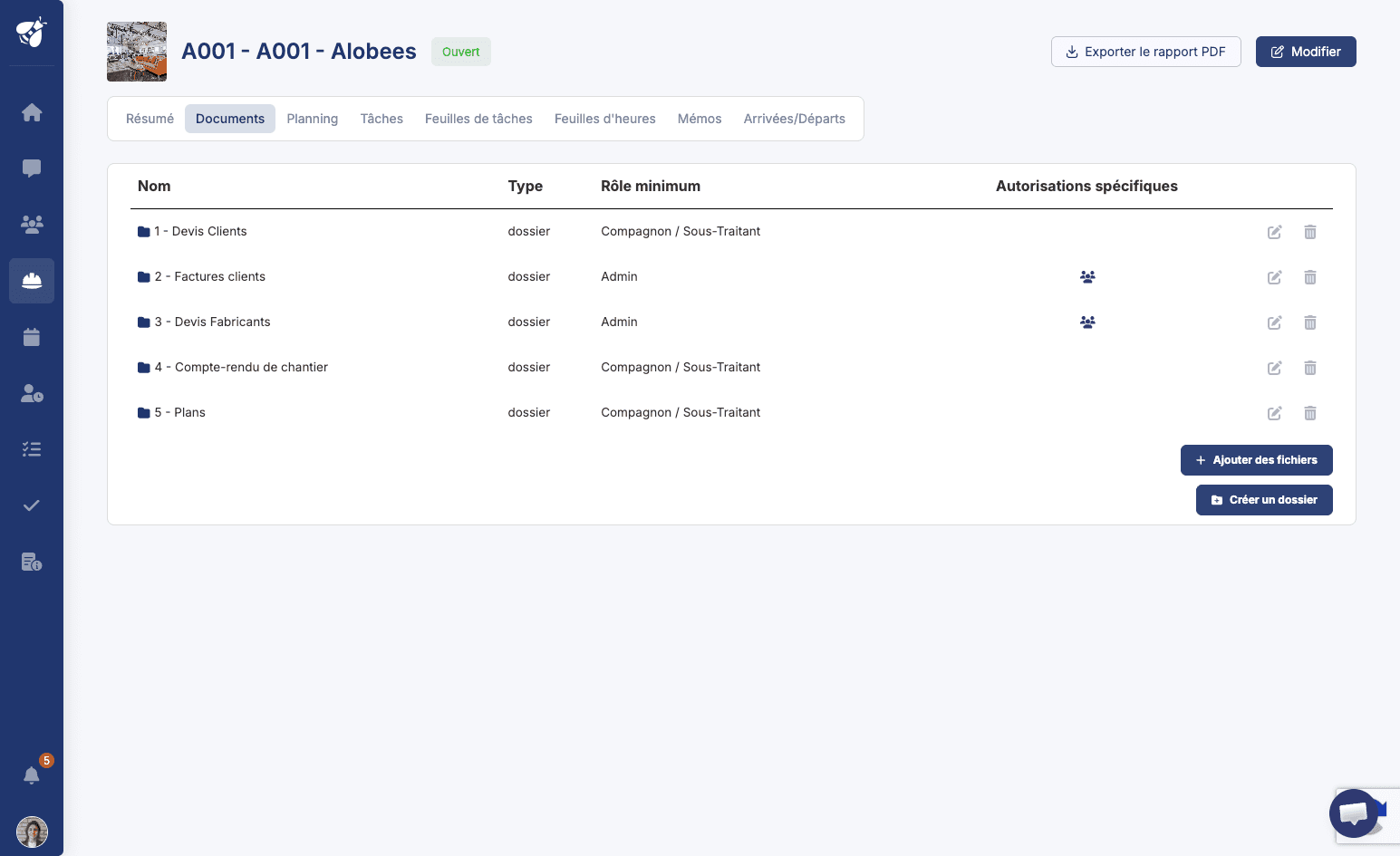Click Ajouter des fichiers button
The height and width of the screenshot is (856, 1400).
pyautogui.click(x=1257, y=460)
